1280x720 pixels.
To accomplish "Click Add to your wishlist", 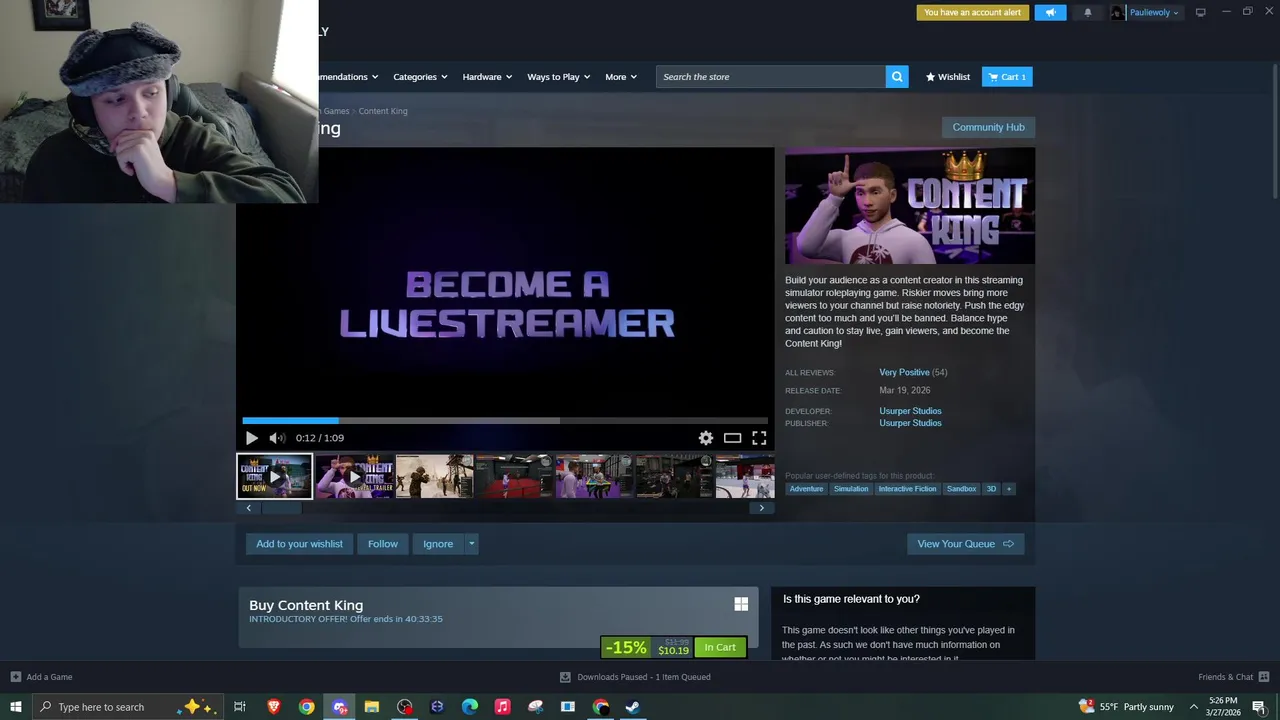I will pos(299,544).
